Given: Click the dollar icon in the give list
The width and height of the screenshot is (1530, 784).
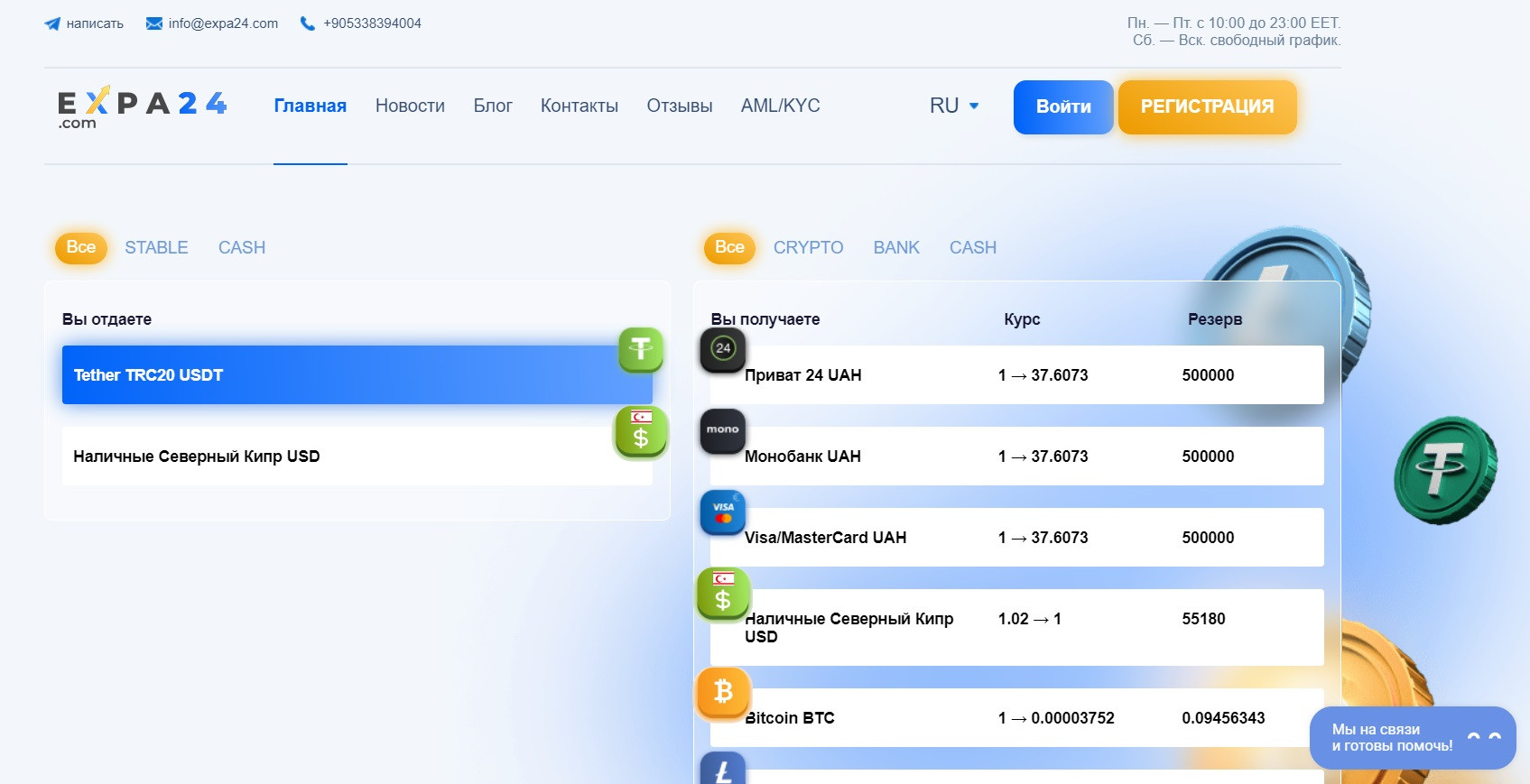Looking at the screenshot, I should (x=641, y=431).
